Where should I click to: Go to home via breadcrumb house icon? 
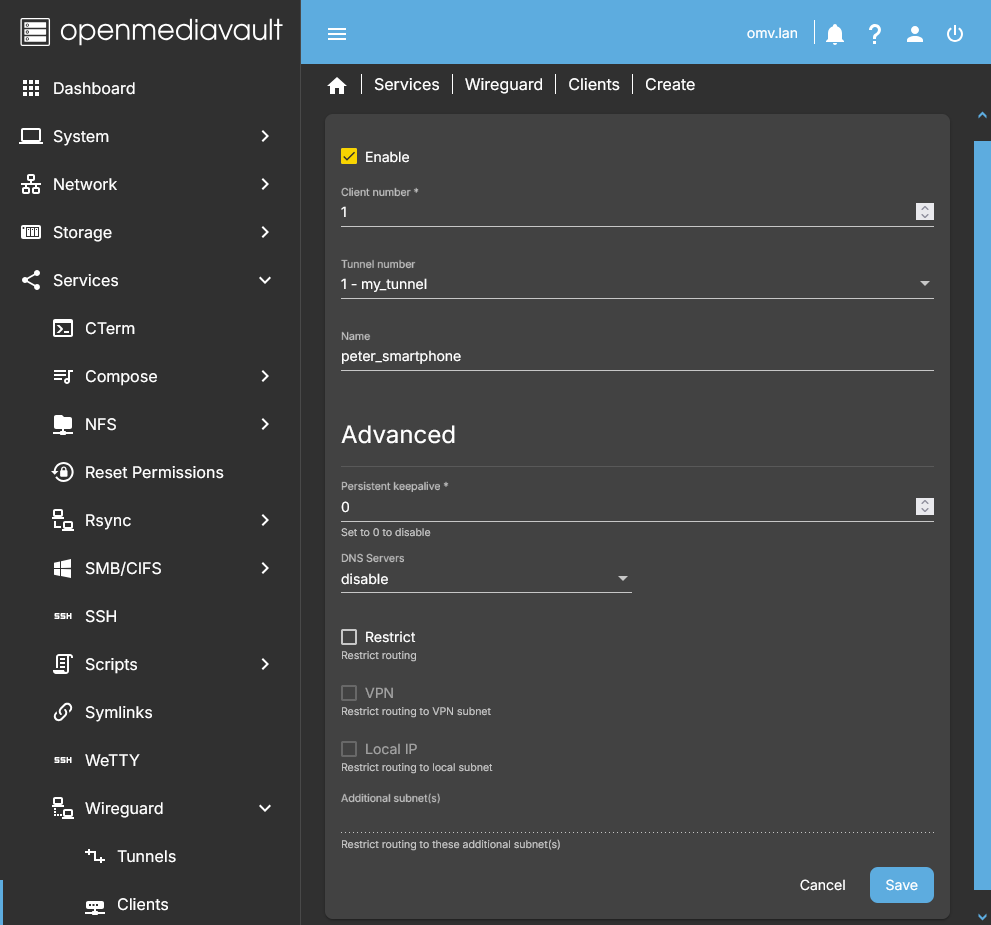pyautogui.click(x=337, y=85)
